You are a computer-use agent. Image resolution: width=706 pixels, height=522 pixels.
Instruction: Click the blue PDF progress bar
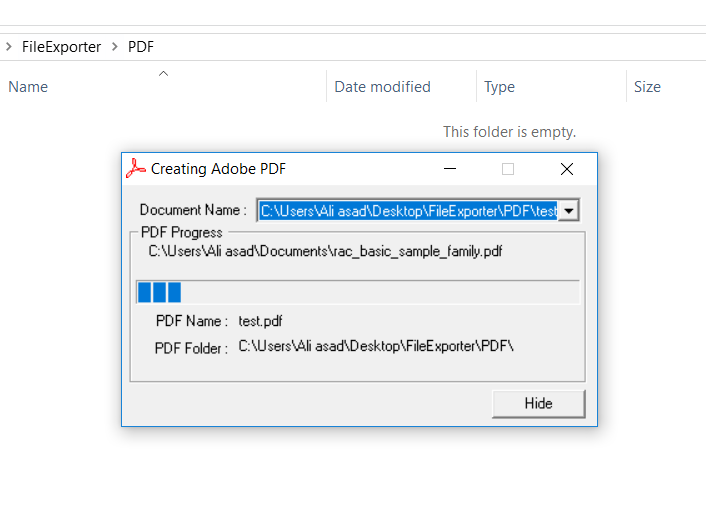[358, 292]
